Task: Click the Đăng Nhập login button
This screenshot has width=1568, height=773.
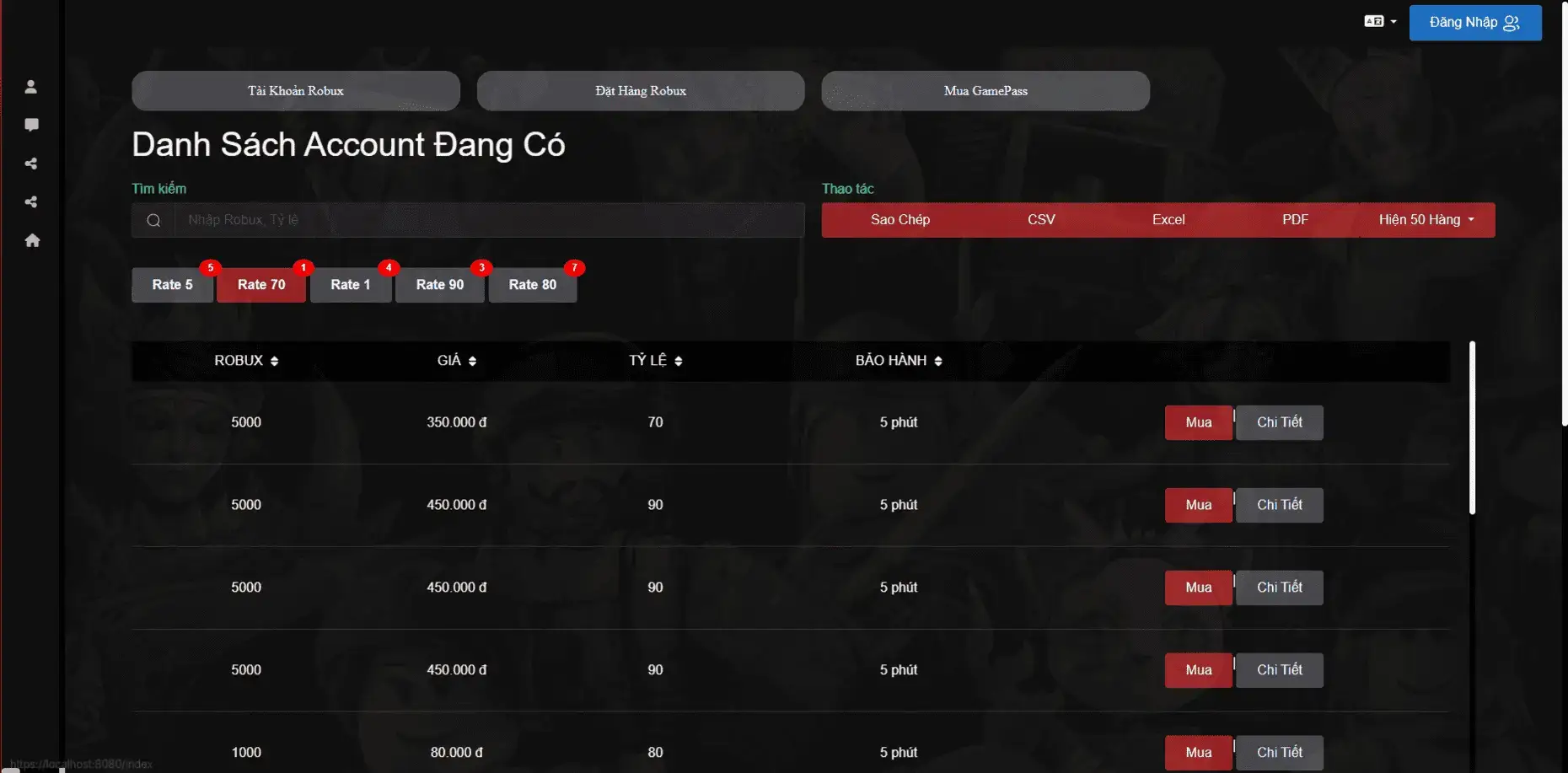Action: pos(1475,23)
